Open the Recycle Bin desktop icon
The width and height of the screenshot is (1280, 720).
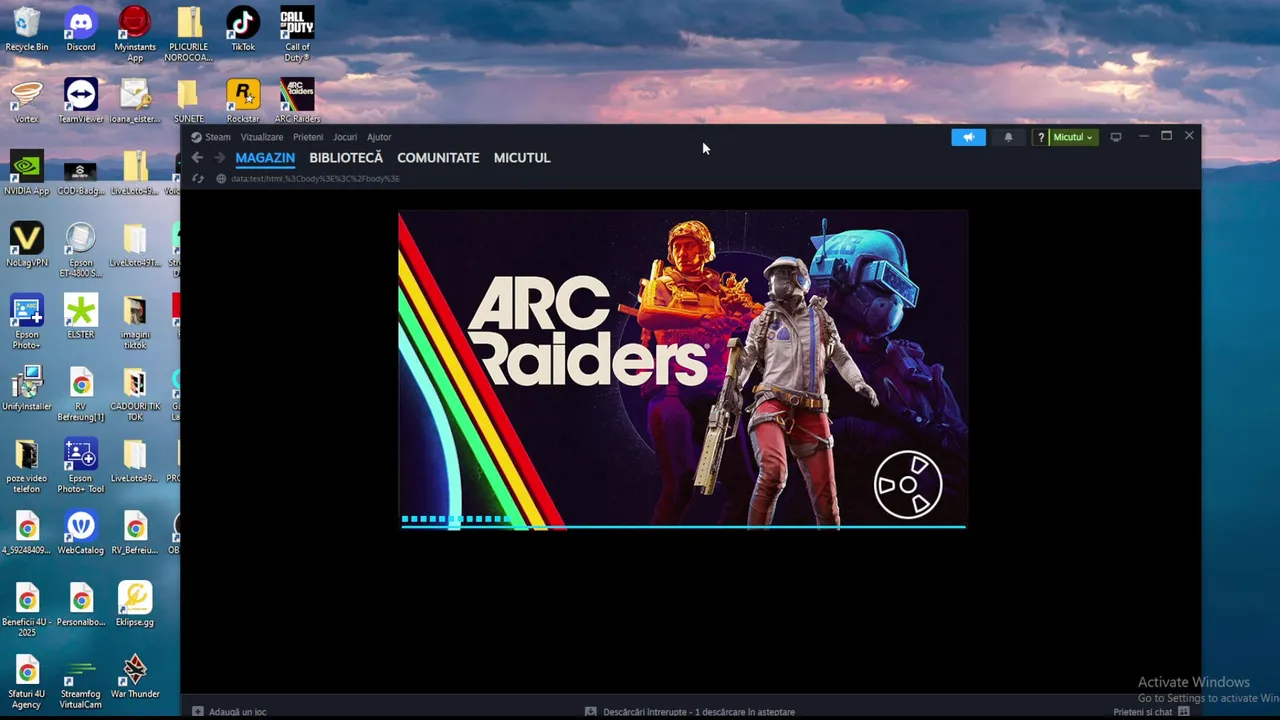coord(27,30)
